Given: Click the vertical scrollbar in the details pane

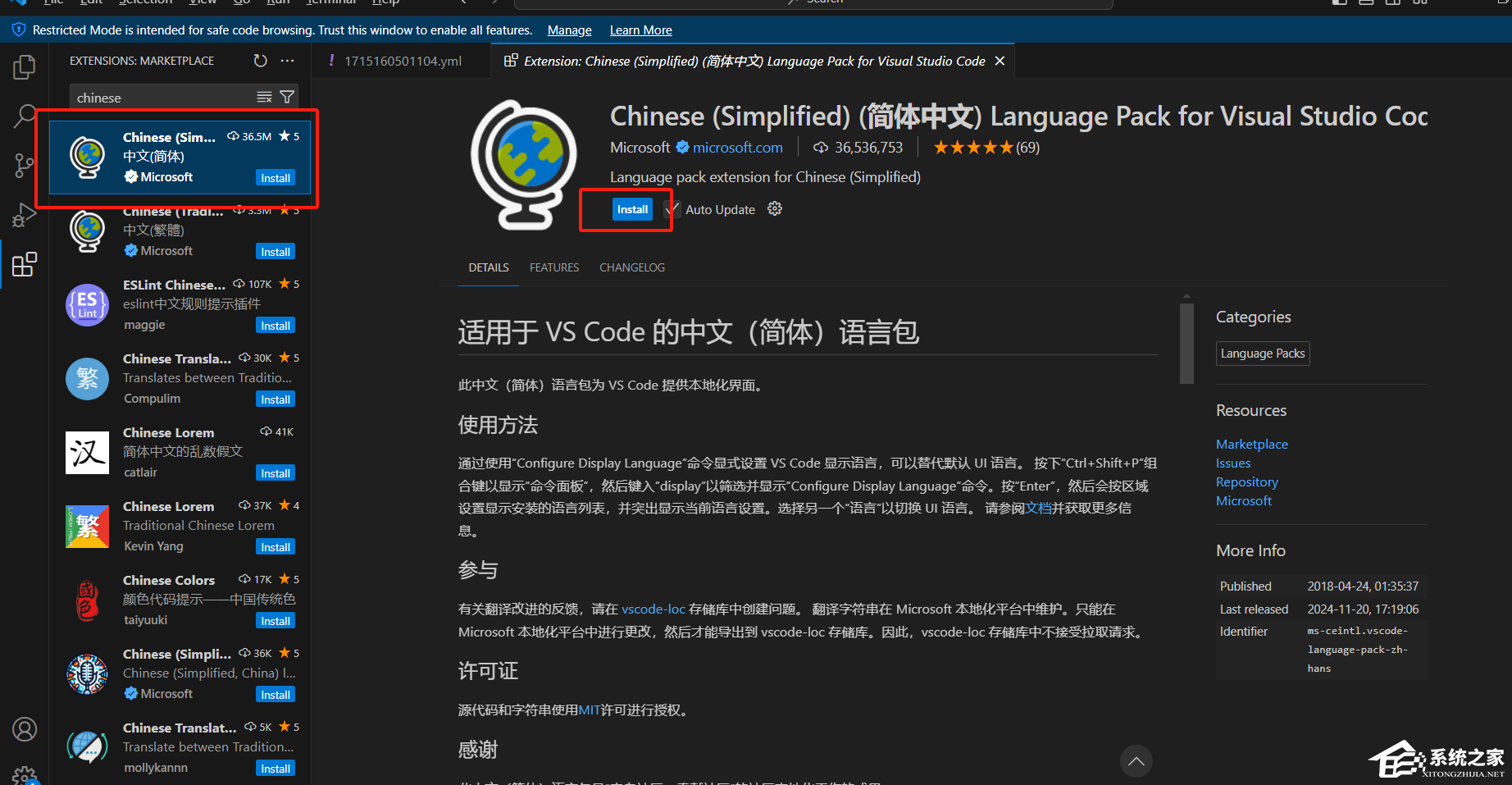Looking at the screenshot, I should (x=1186, y=342).
